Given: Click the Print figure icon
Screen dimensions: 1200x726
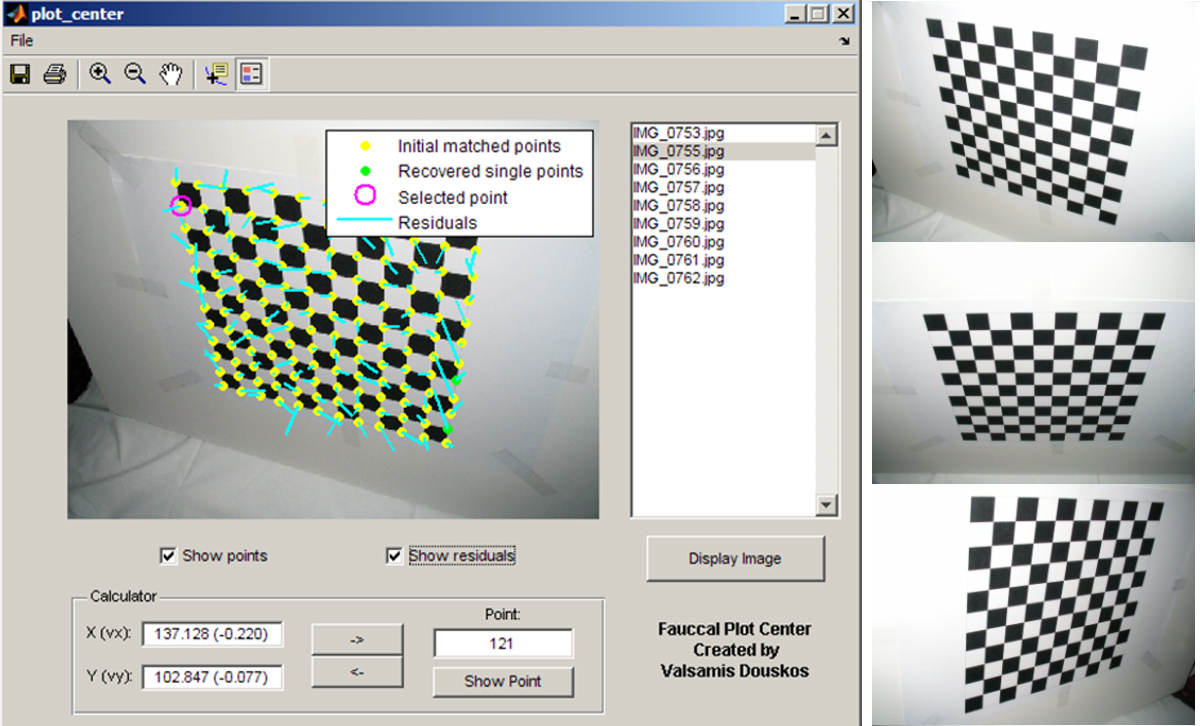Looking at the screenshot, I should (x=54, y=74).
